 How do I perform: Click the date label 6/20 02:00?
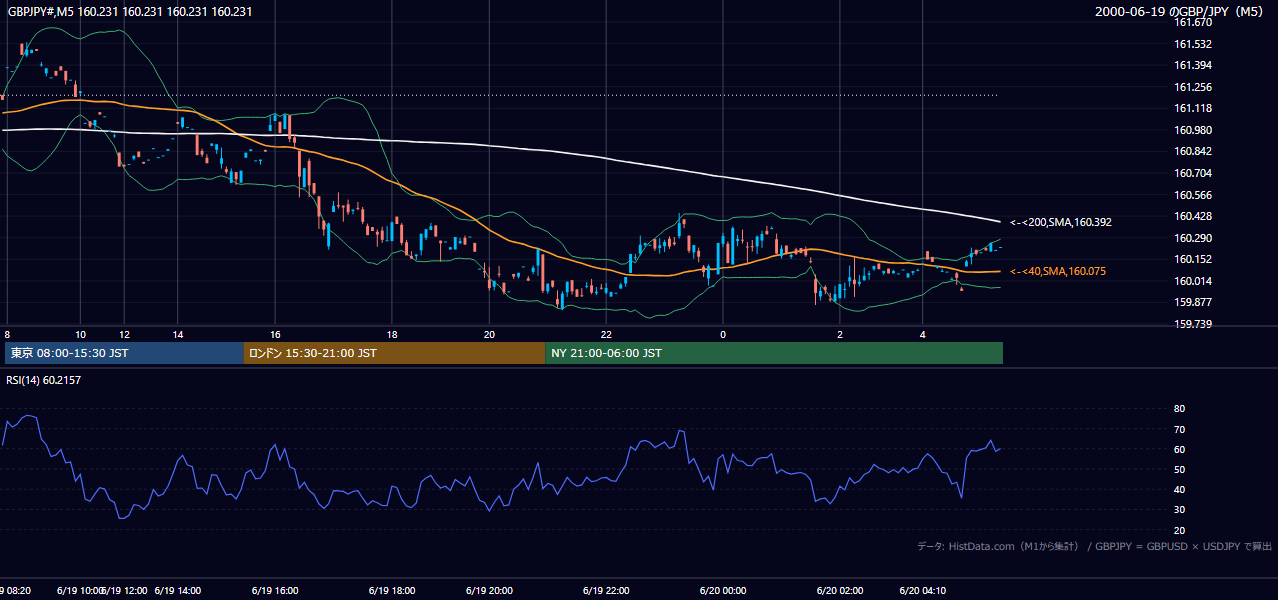pos(840,591)
